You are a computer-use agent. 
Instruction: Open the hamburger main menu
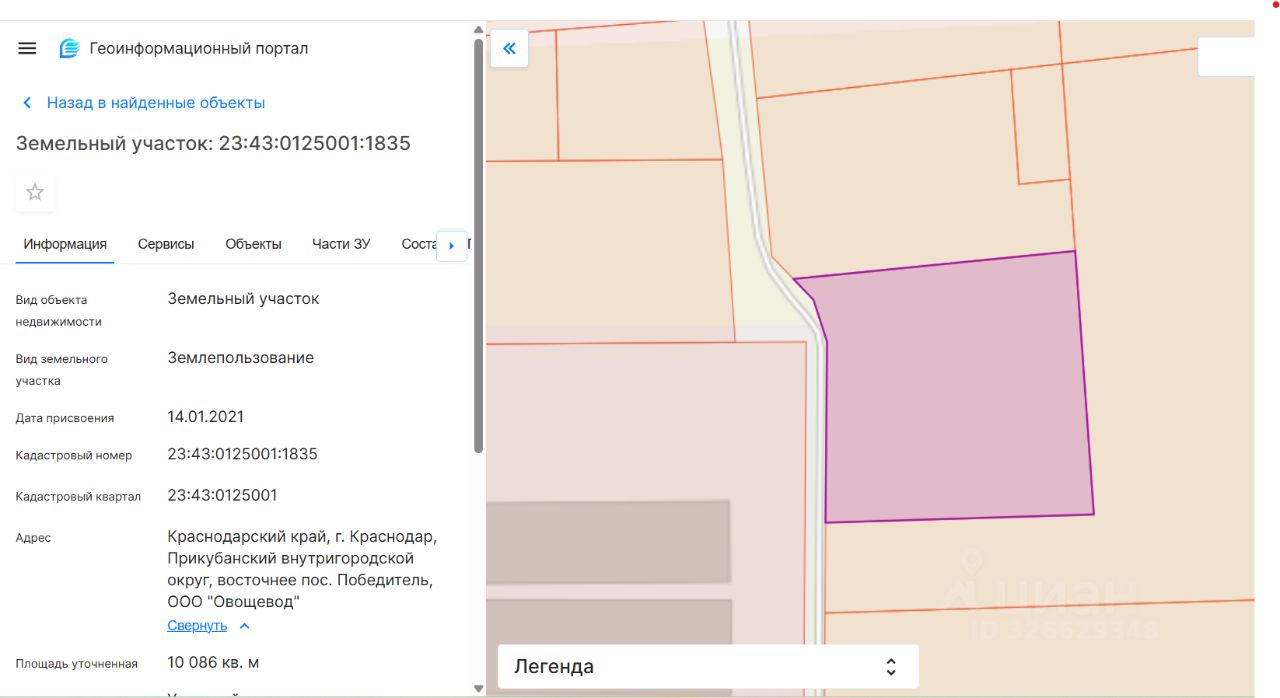pos(27,48)
